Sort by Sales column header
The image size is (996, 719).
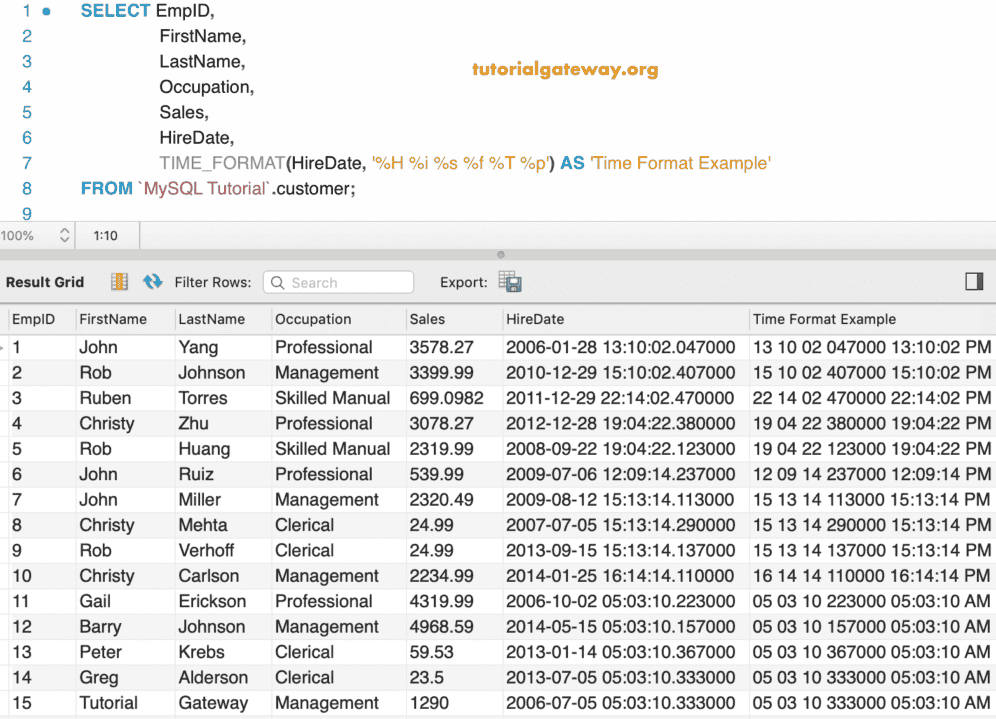click(x=427, y=319)
